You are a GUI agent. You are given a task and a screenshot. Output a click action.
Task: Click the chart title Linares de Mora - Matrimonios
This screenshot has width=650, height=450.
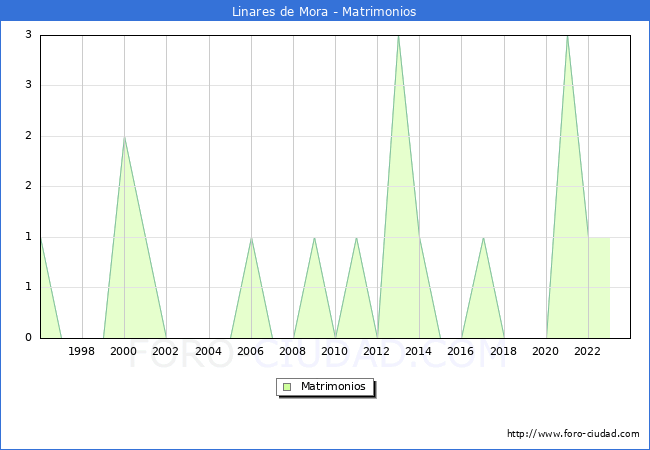(325, 11)
